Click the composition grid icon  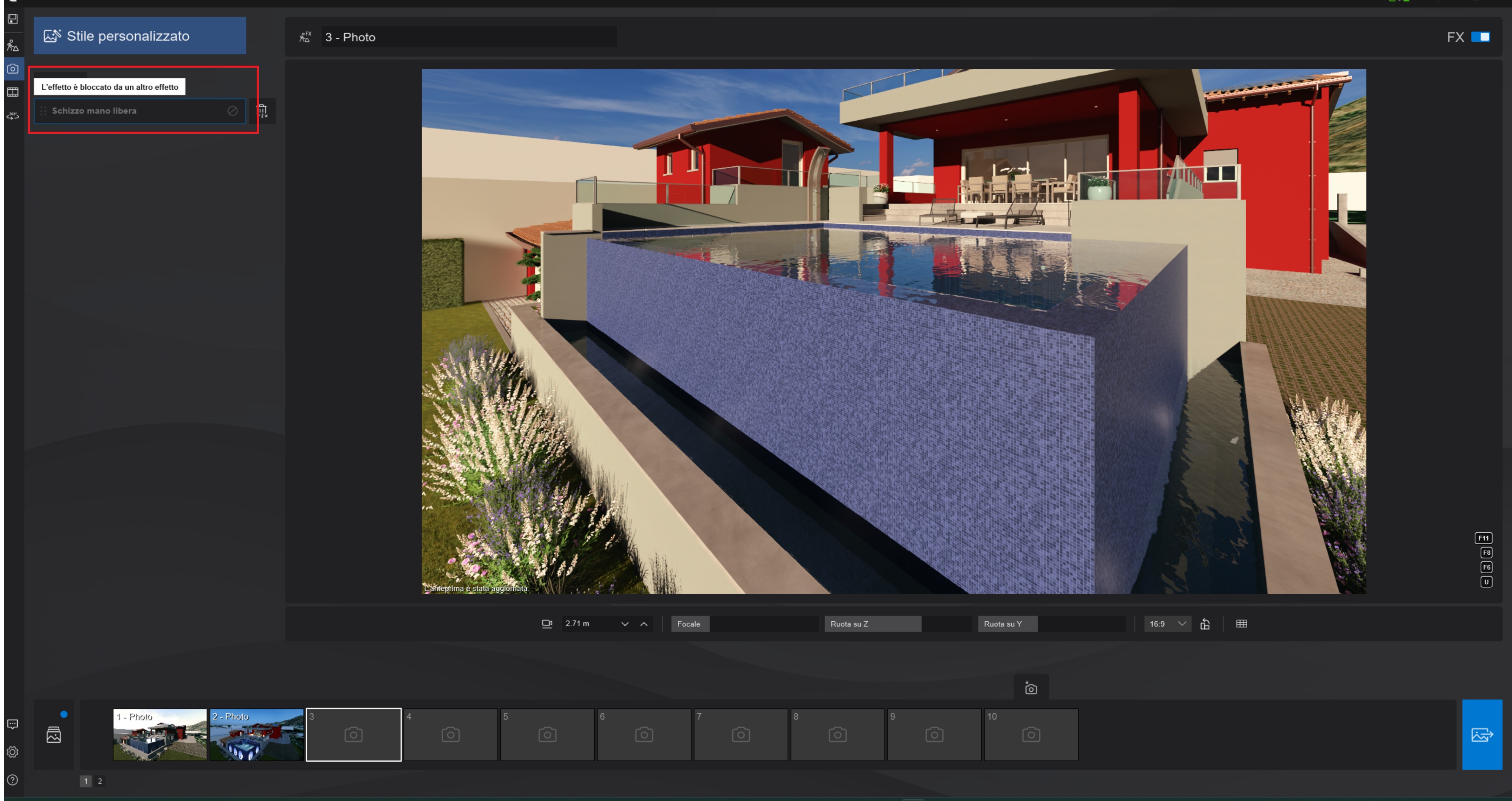(1241, 624)
